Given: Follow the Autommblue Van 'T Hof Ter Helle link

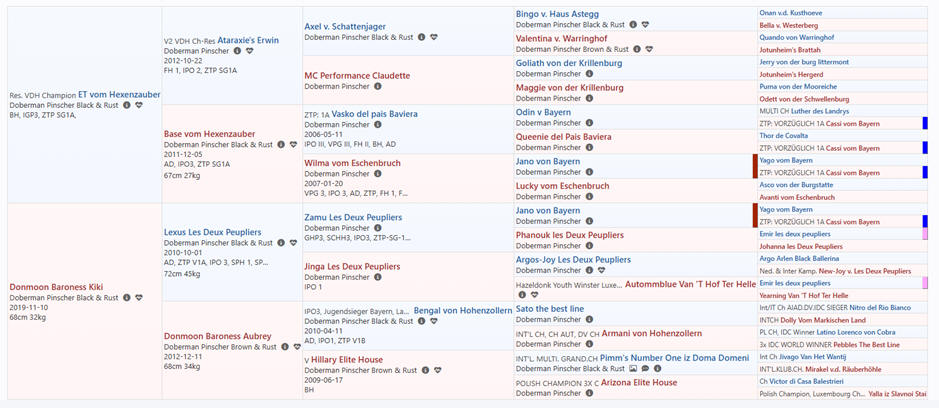Looking at the screenshot, I should click(x=690, y=285).
